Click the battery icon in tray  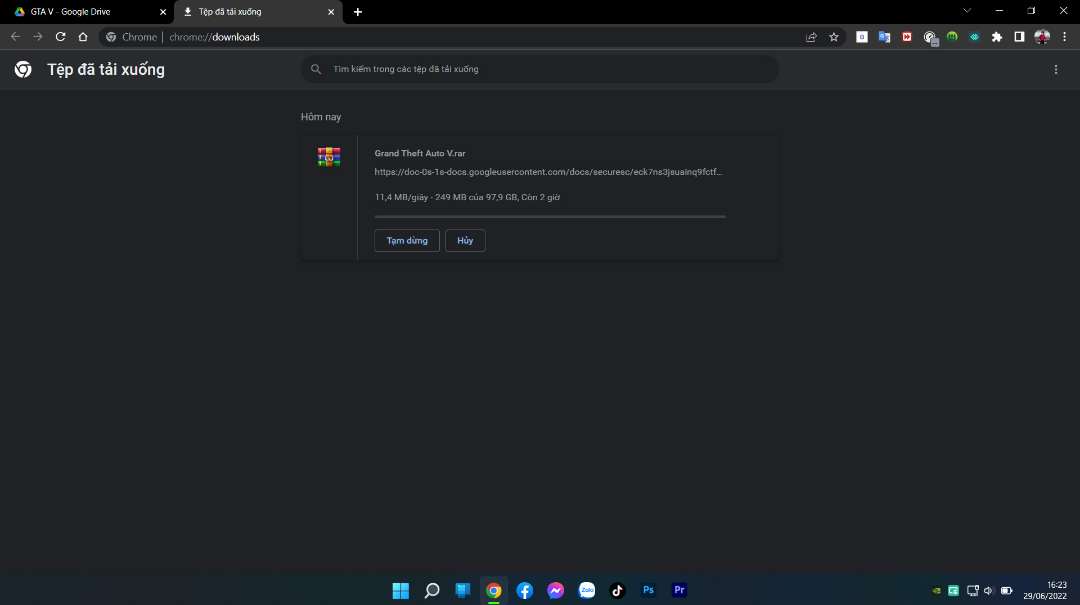(1006, 591)
